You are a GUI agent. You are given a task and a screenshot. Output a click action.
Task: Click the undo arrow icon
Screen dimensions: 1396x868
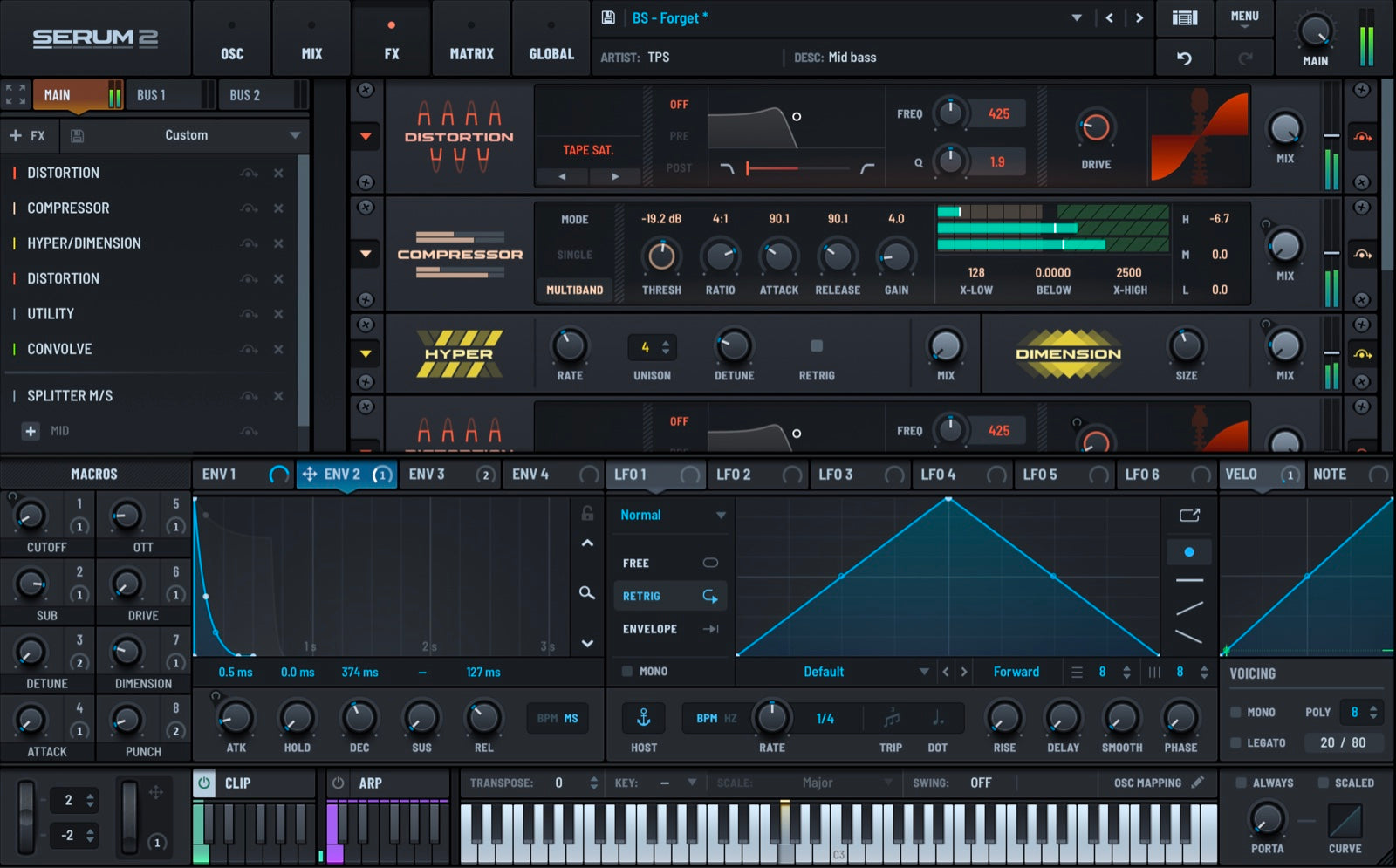point(1184,58)
